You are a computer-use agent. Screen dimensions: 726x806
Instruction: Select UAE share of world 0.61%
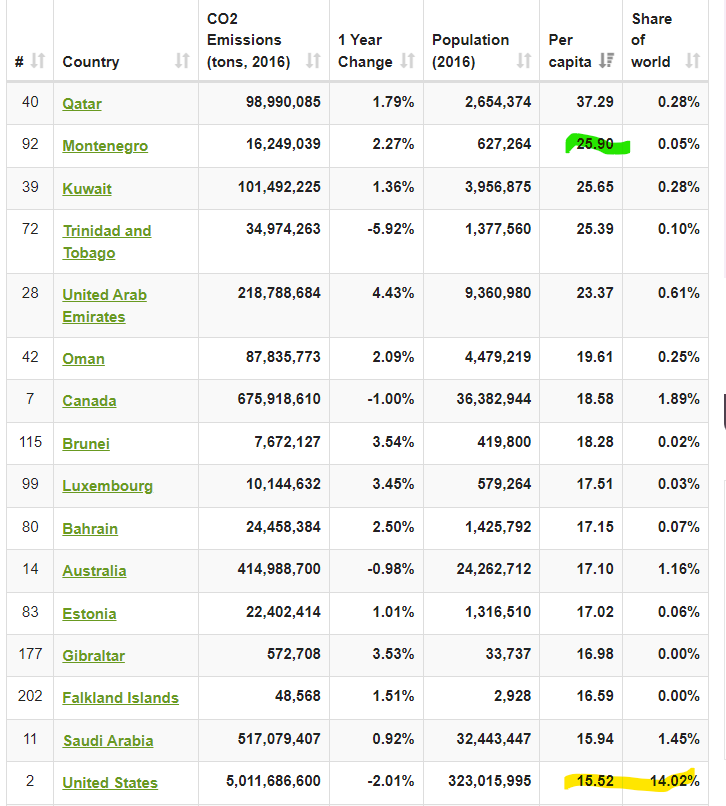tap(679, 293)
